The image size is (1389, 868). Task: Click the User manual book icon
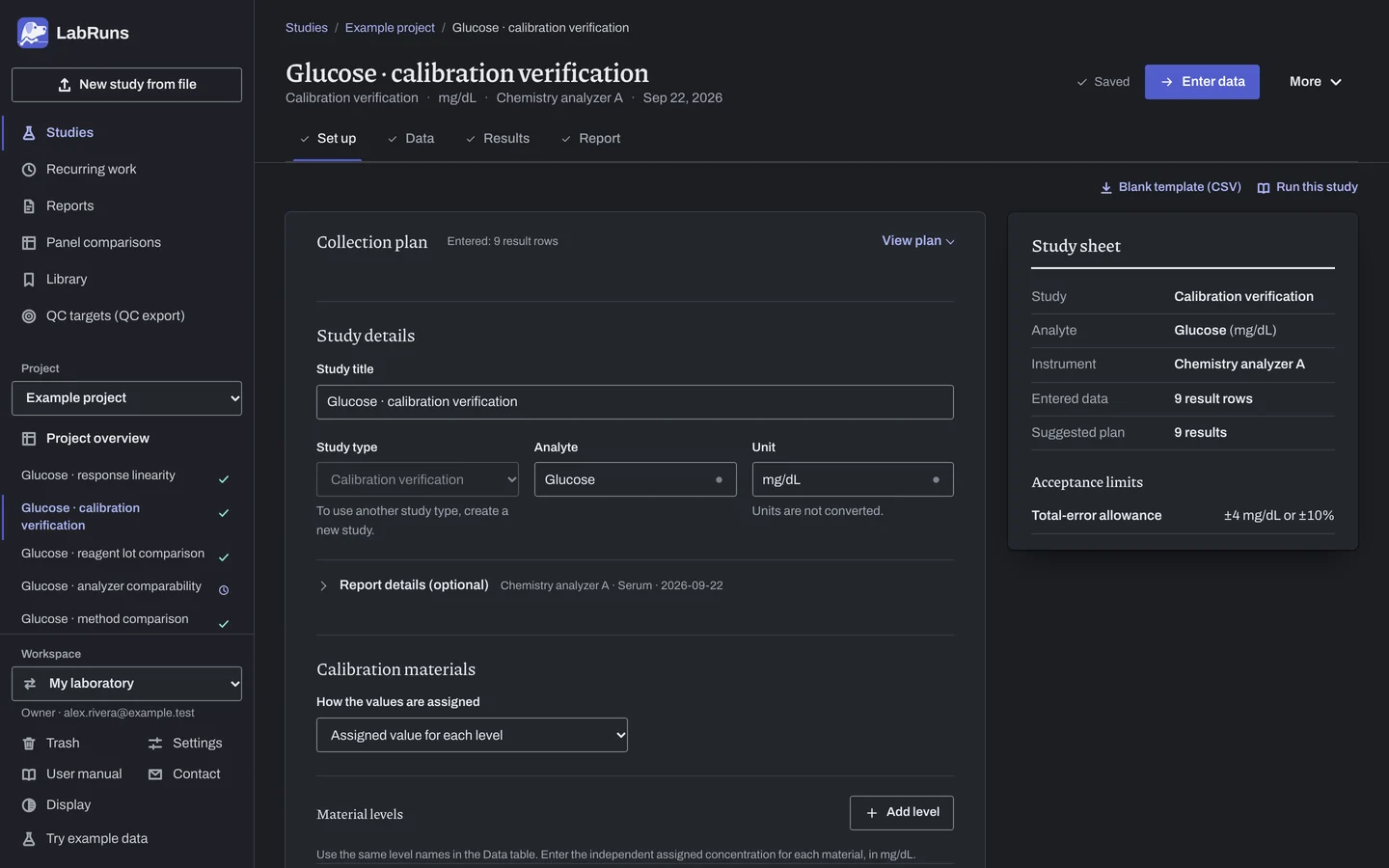(29, 774)
